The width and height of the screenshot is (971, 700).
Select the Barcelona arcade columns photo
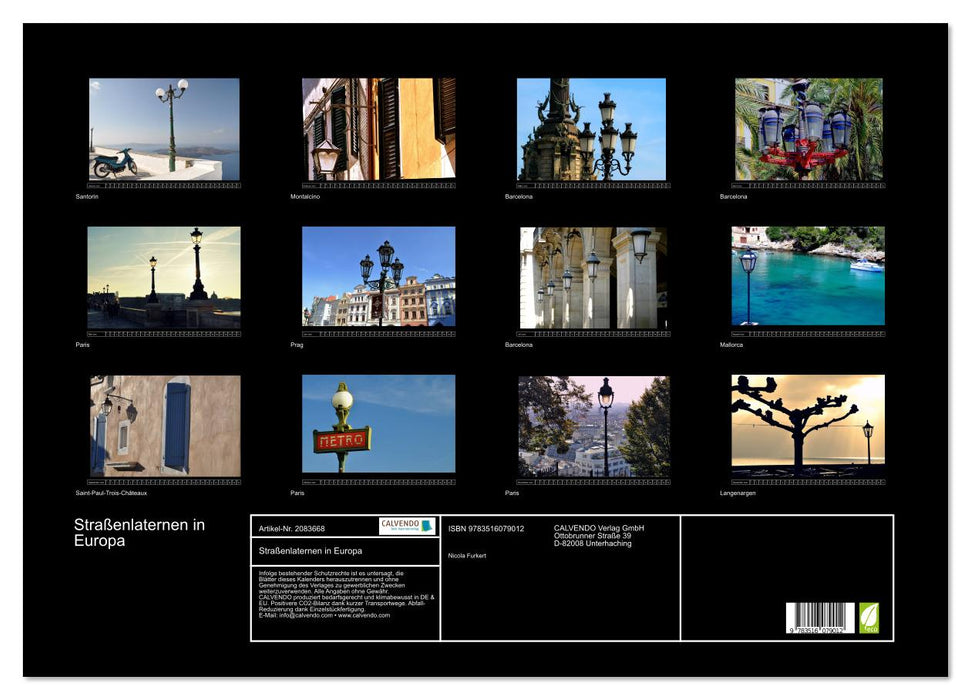[593, 276]
